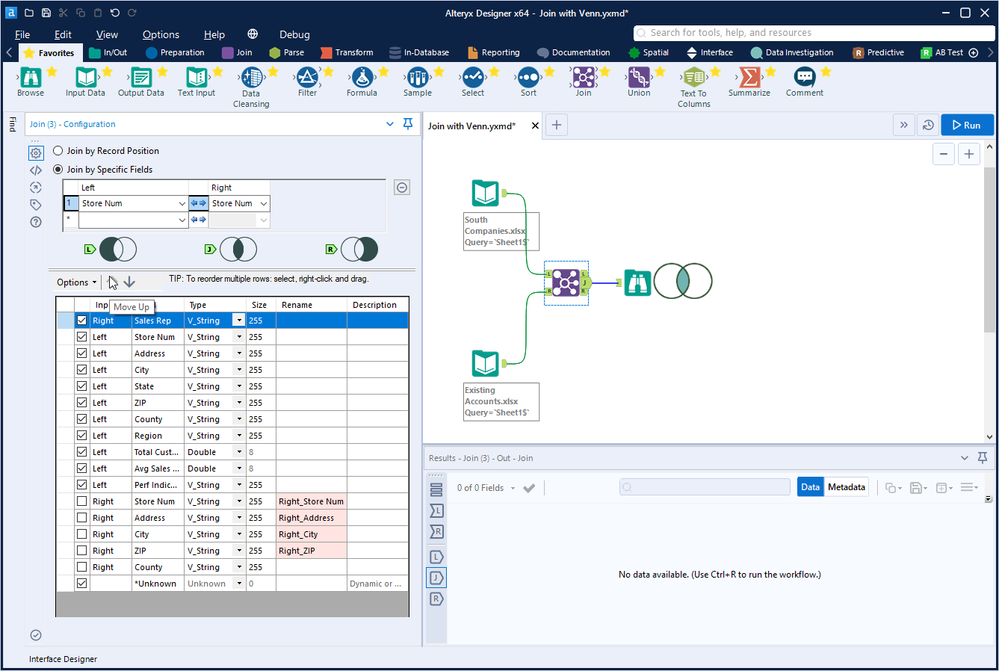Open Type dropdown for Sales Rep
Viewport: 999px width, 671px height.
pyautogui.click(x=239, y=320)
